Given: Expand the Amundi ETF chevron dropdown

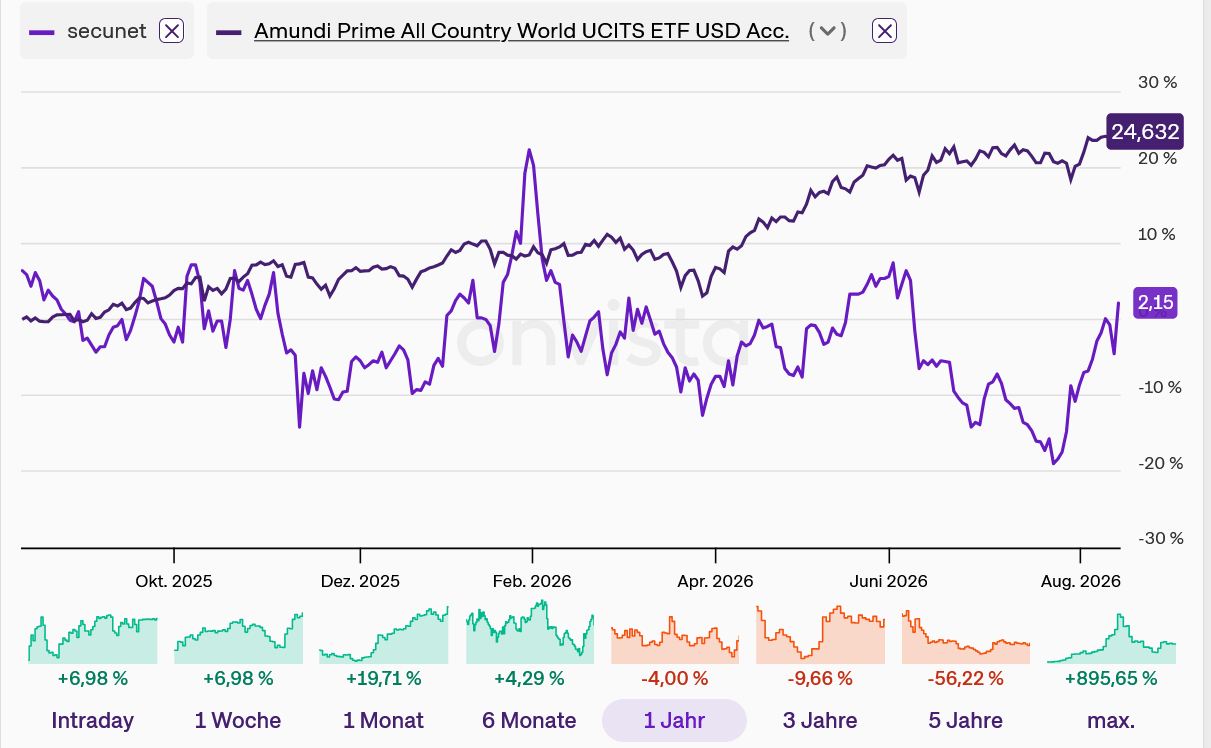Looking at the screenshot, I should click(x=827, y=31).
